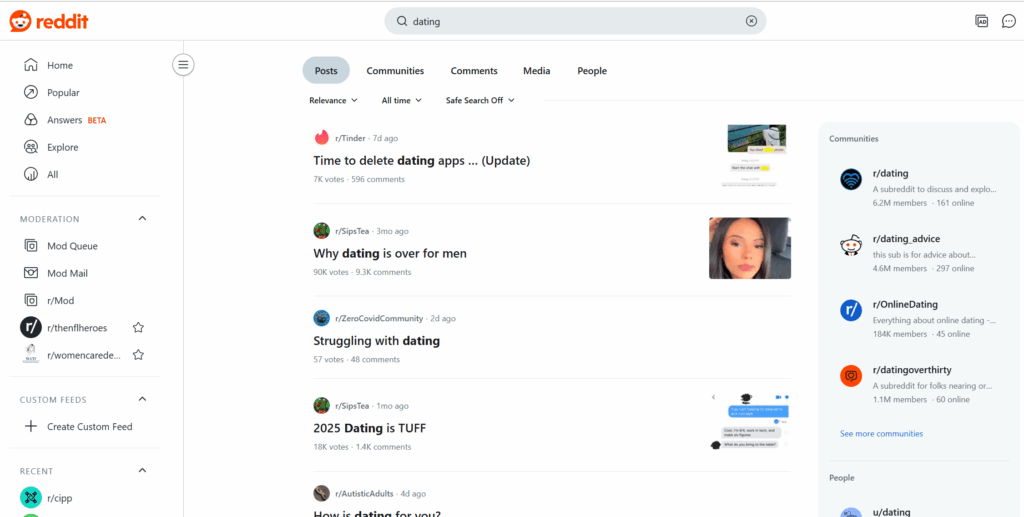Collapse the Recent section chevron
The width and height of the screenshot is (1024, 517).
(x=142, y=471)
